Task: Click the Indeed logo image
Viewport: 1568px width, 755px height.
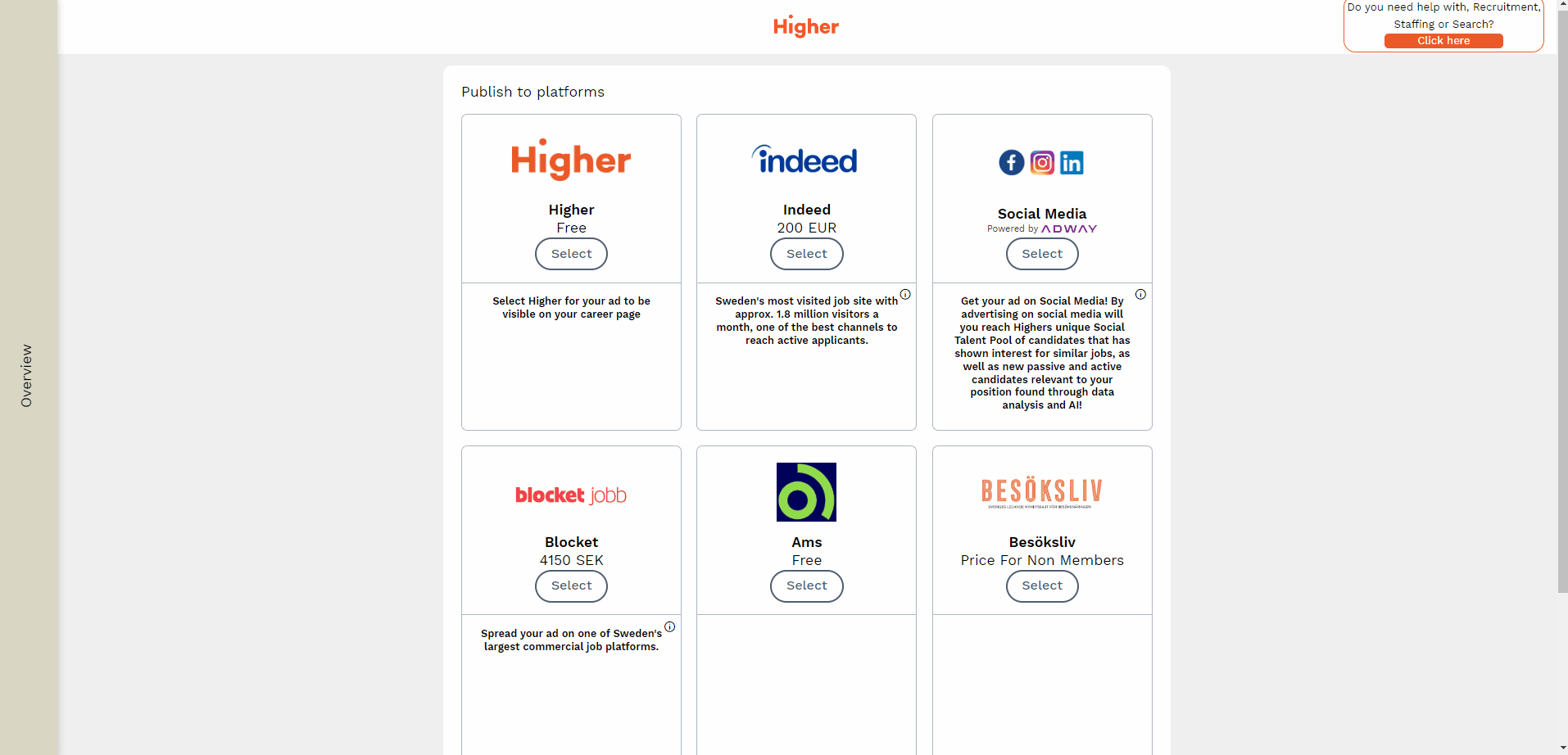Action: pos(805,160)
